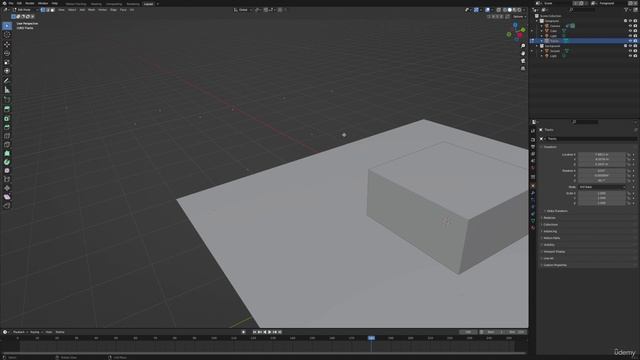Image resolution: width=640 pixels, height=360 pixels.
Task: Select the Inset Faces tool
Action: click(7, 118)
